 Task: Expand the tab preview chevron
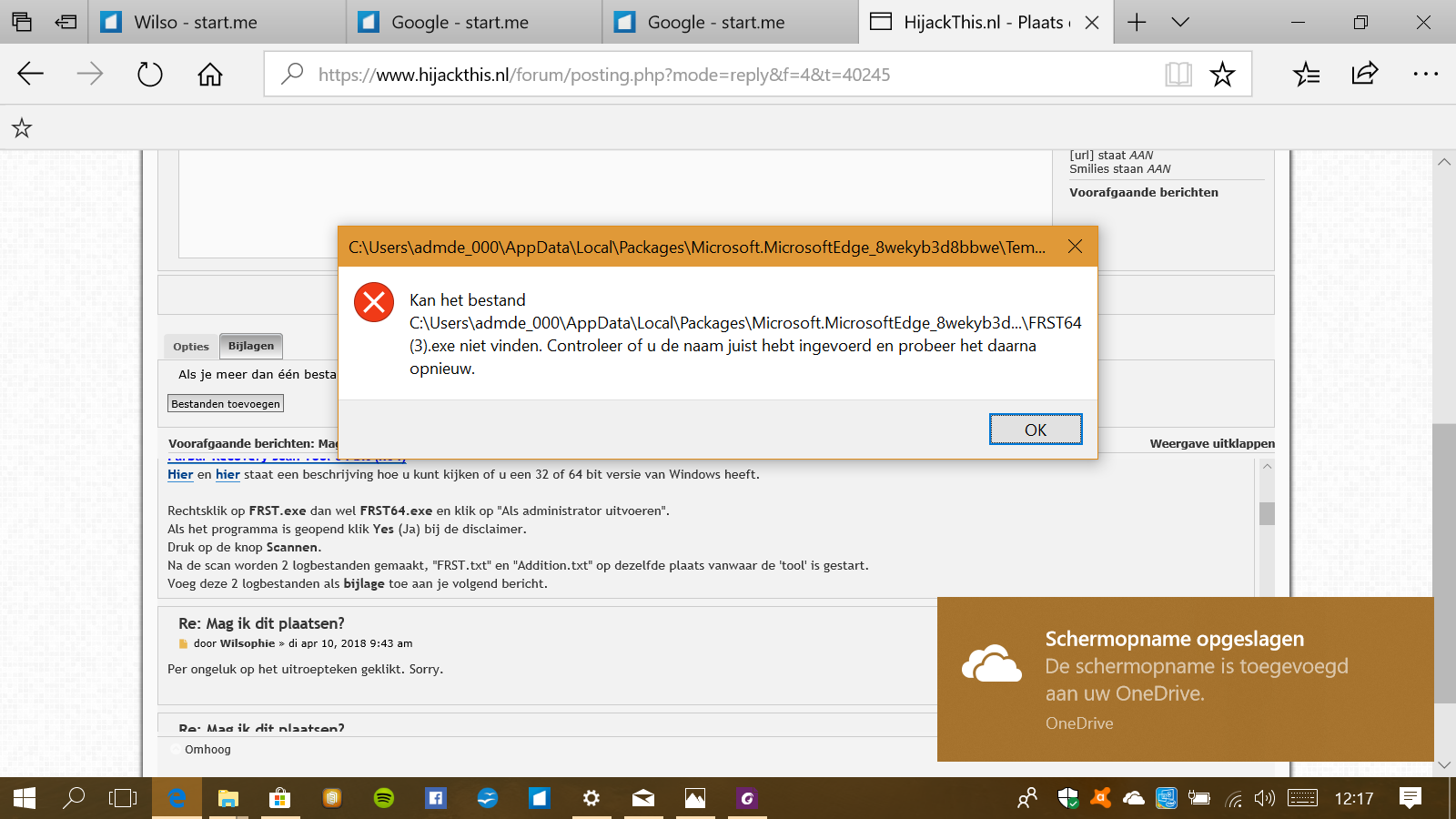click(x=1180, y=22)
